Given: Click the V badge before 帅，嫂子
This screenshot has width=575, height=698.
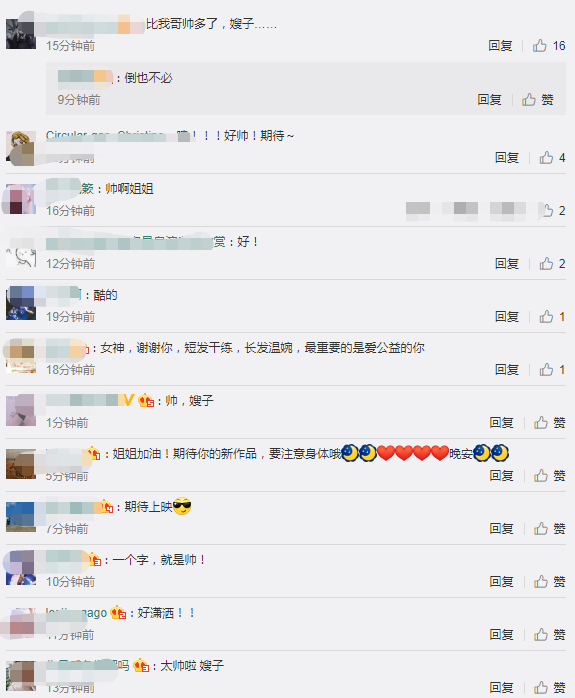Looking at the screenshot, I should coord(128,400).
